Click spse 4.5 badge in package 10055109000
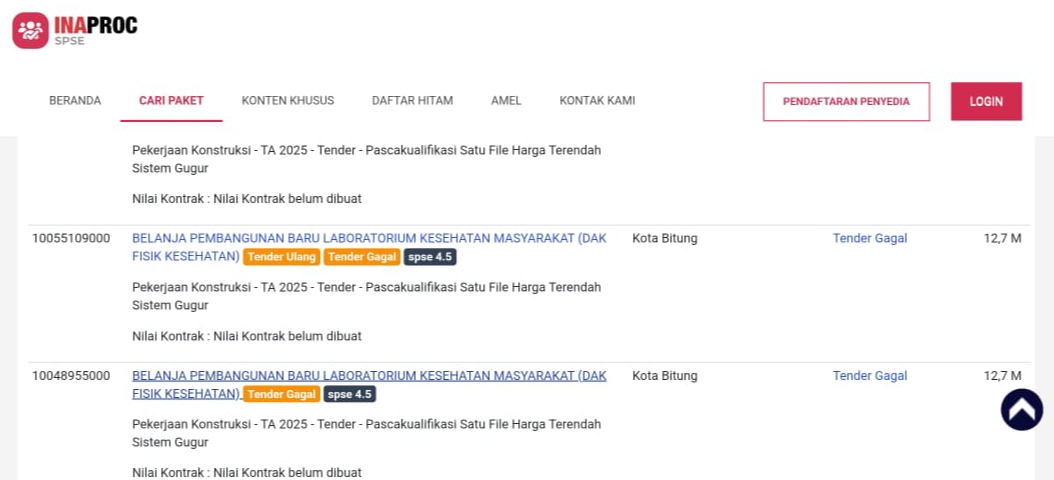Image resolution: width=1054 pixels, height=480 pixels. tap(430, 257)
